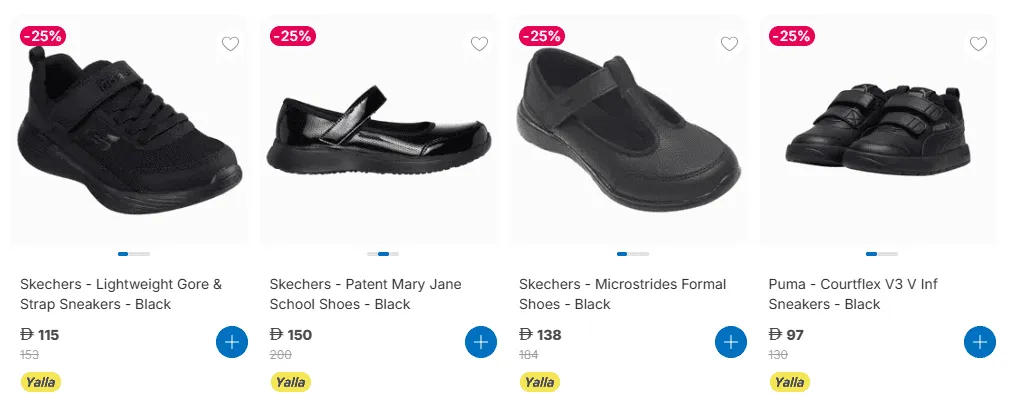Wishlist heart on Skechers Lightweight Gore sneakers

click(230, 44)
